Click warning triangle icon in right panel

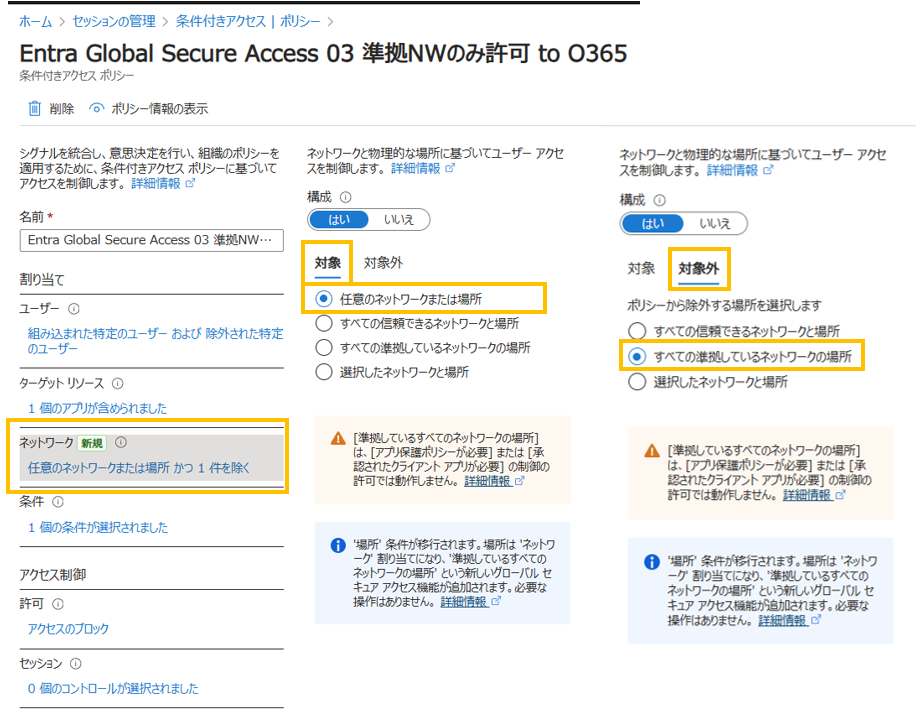652,451
